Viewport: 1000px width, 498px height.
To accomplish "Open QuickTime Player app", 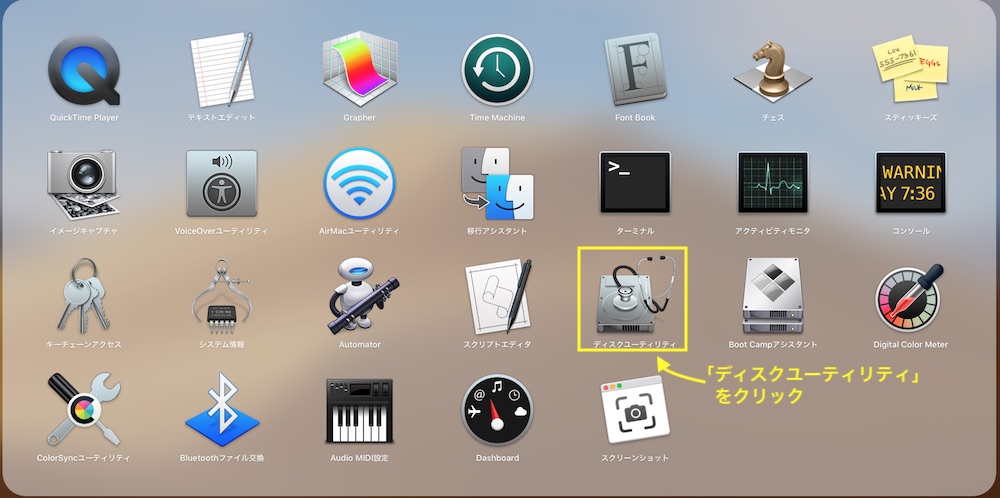I will (x=84, y=70).
